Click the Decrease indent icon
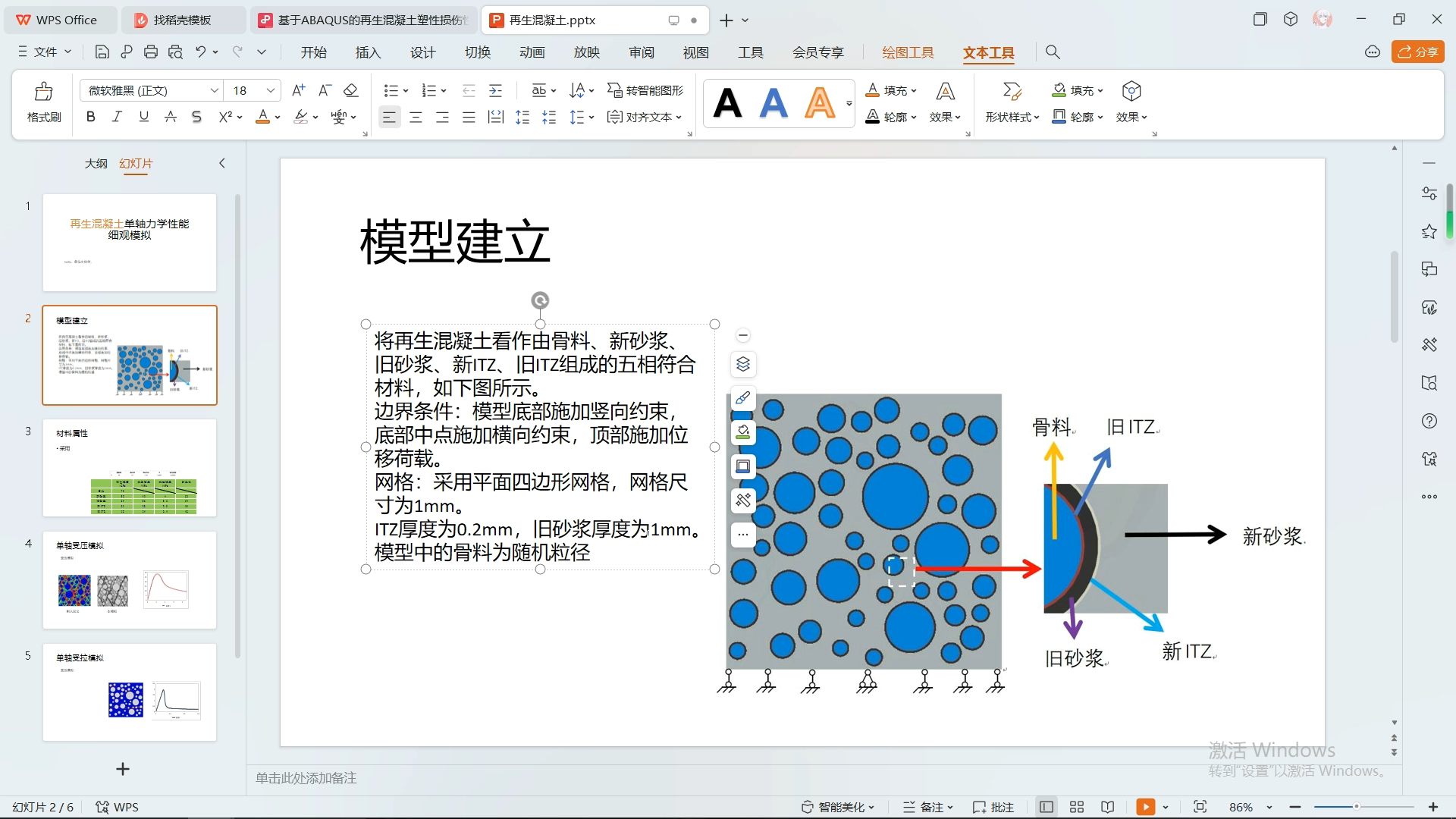The height and width of the screenshot is (819, 1456). coord(469,90)
